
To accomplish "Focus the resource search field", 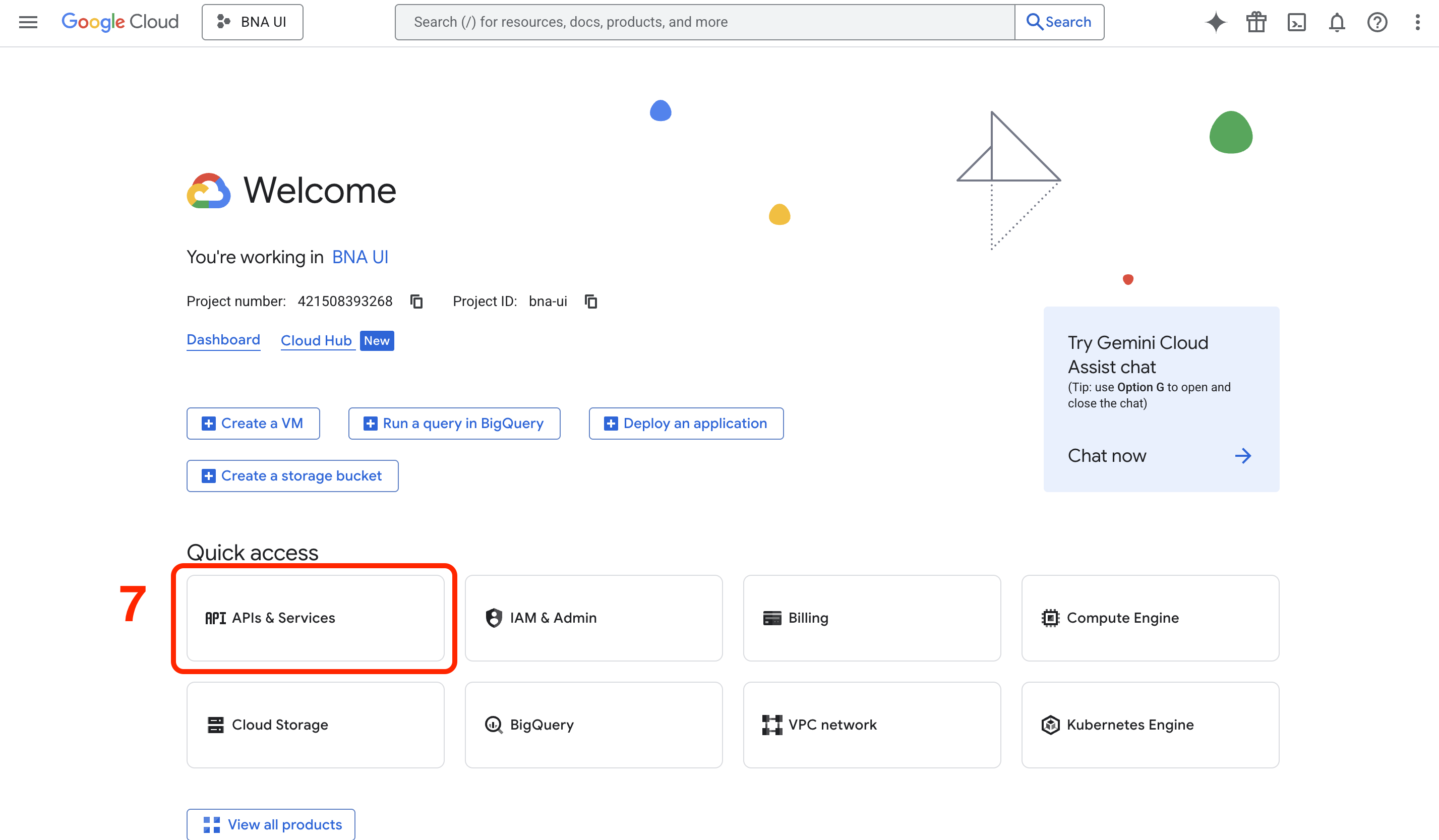I will pos(705,22).
